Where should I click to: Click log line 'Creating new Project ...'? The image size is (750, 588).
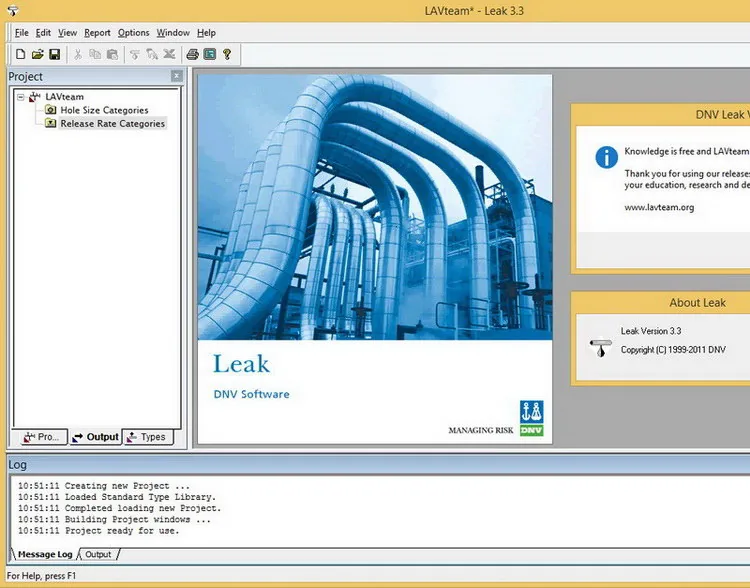coord(104,486)
